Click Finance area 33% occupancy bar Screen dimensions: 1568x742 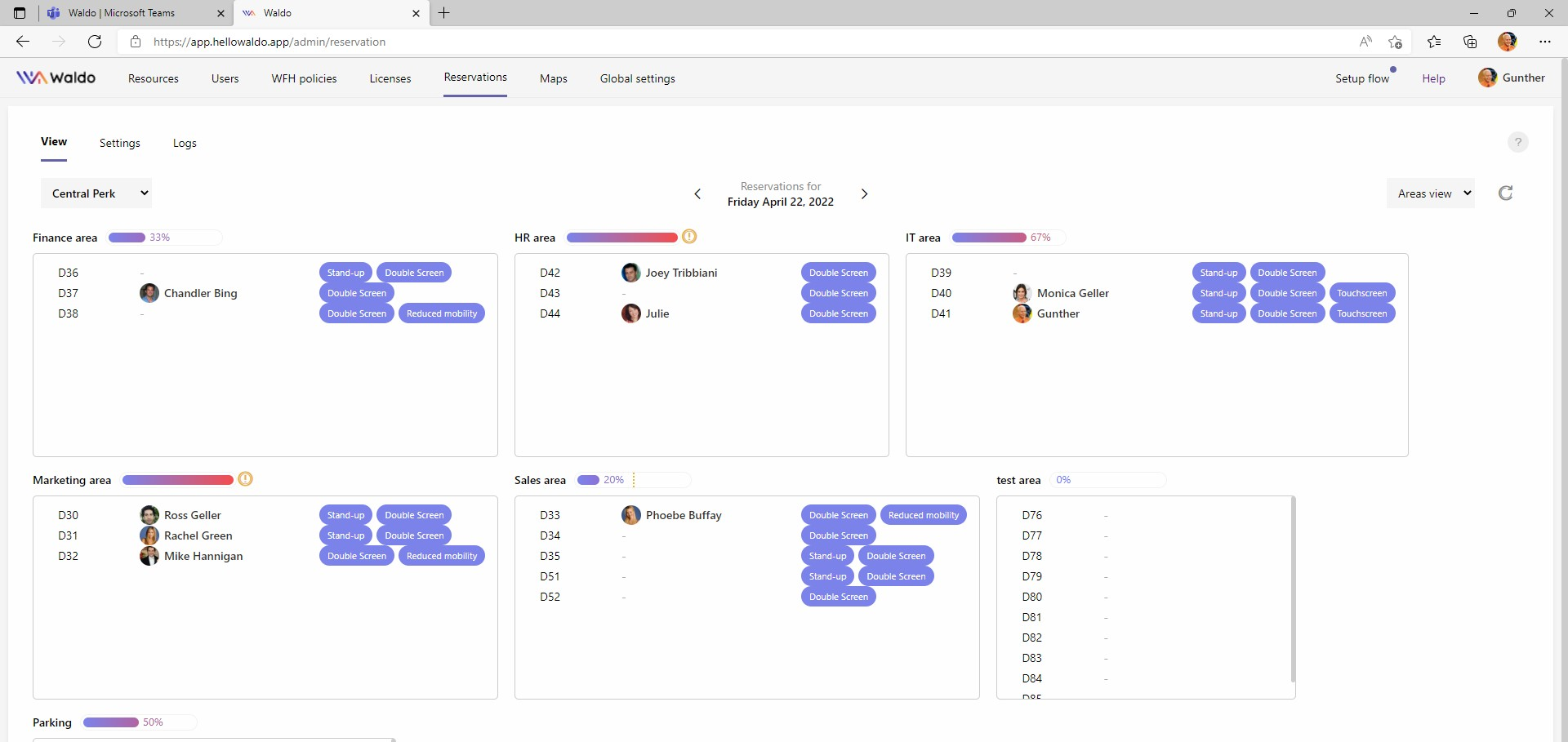(x=165, y=238)
